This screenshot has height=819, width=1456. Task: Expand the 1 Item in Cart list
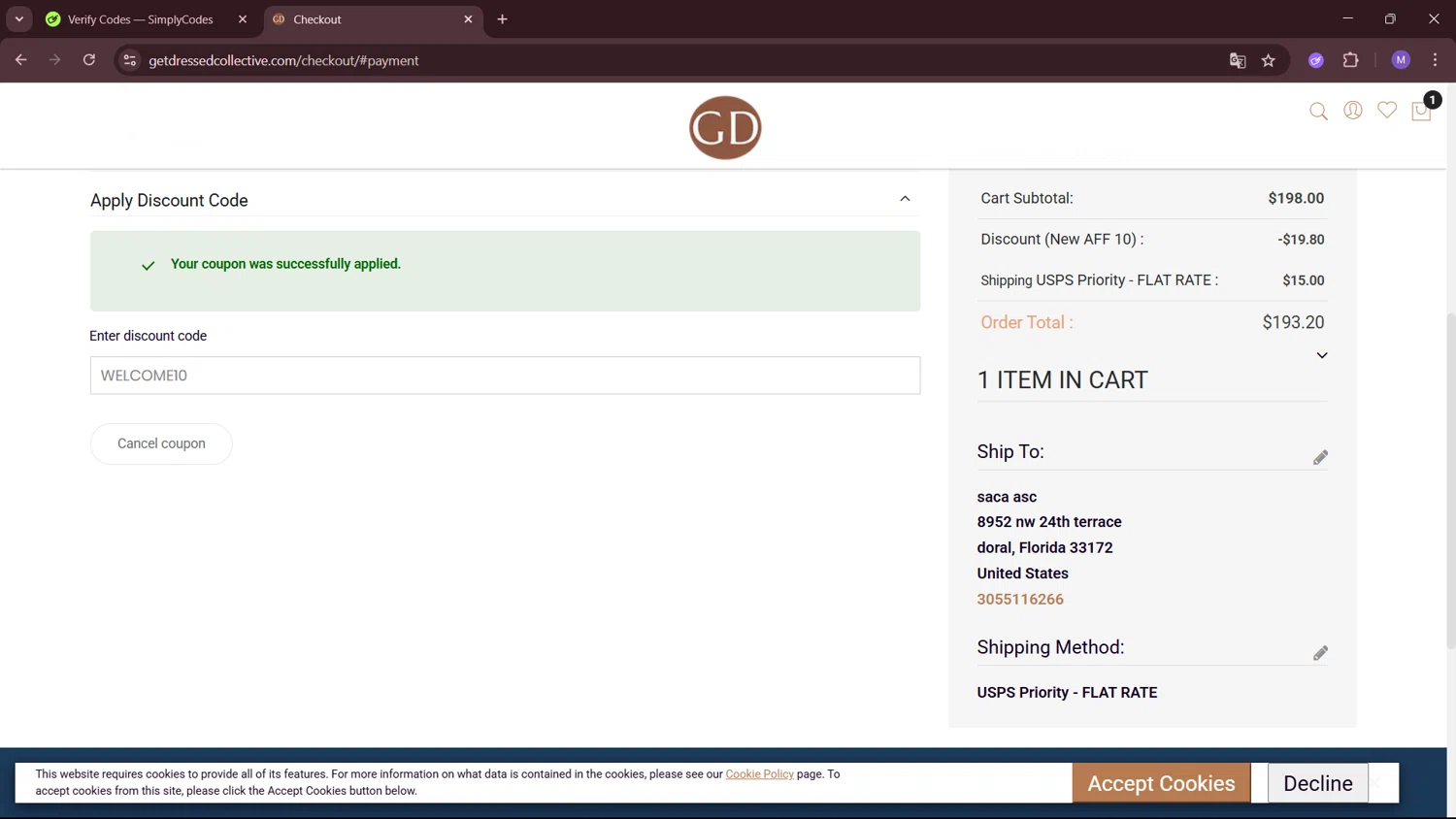pos(1321,355)
